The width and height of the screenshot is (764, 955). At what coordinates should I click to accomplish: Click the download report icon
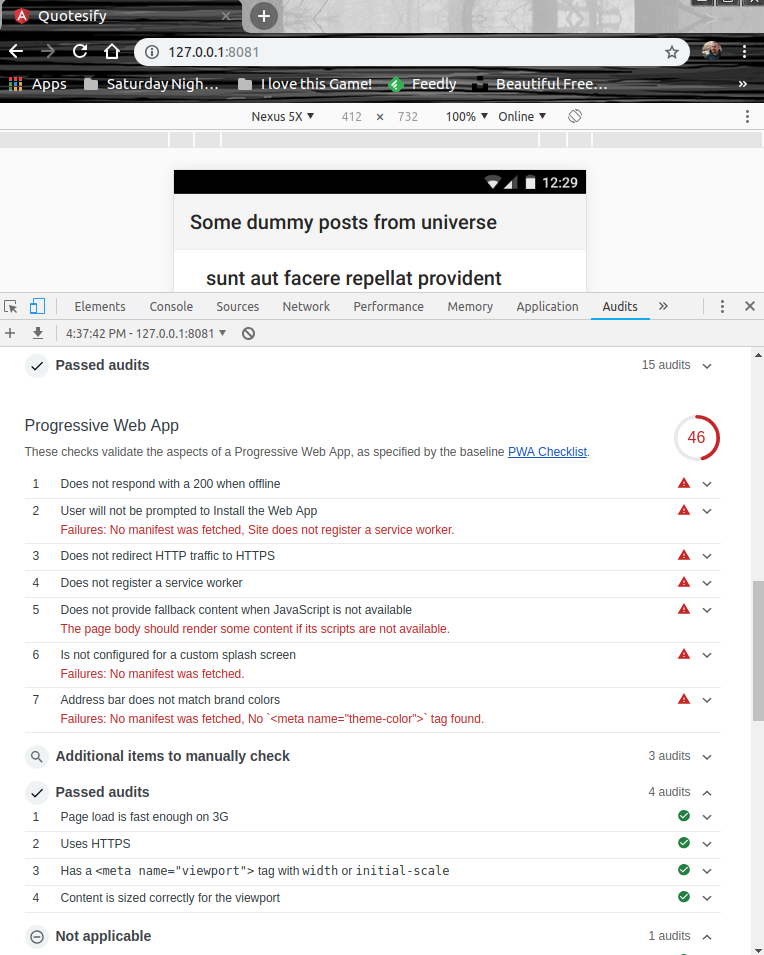[x=38, y=333]
